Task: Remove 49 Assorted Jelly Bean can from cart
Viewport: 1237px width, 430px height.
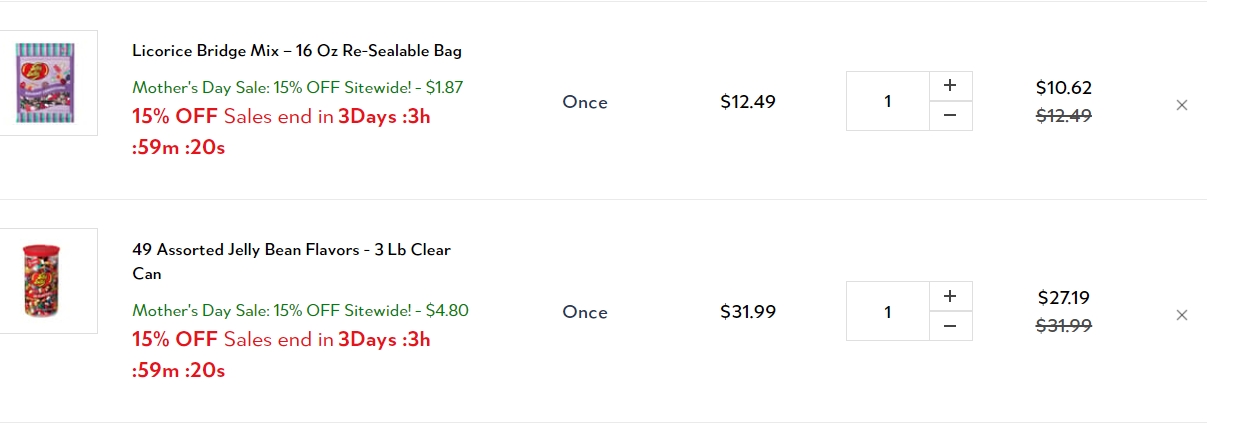Action: (1181, 315)
